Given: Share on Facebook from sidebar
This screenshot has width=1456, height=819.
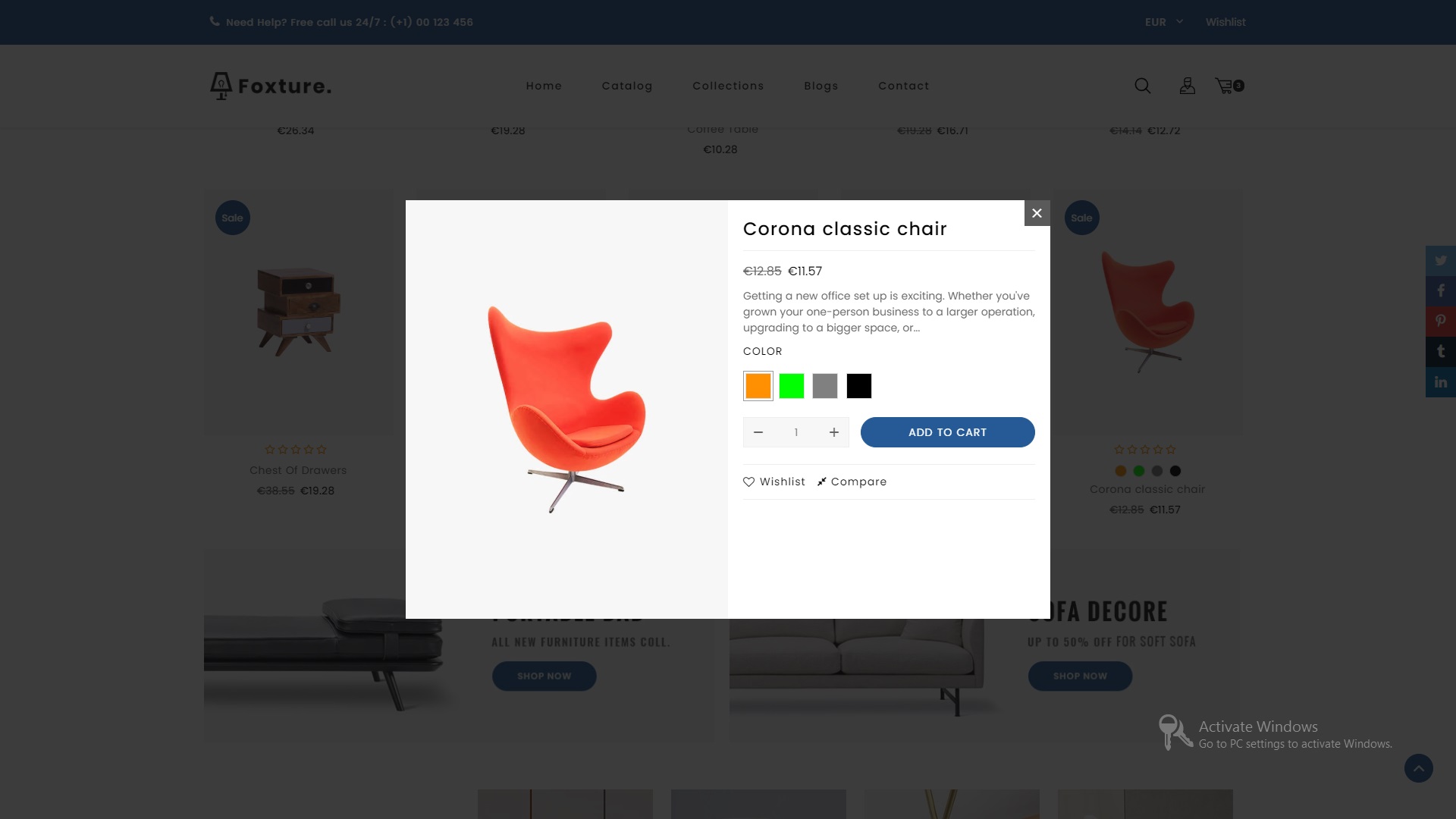Looking at the screenshot, I should (x=1441, y=291).
